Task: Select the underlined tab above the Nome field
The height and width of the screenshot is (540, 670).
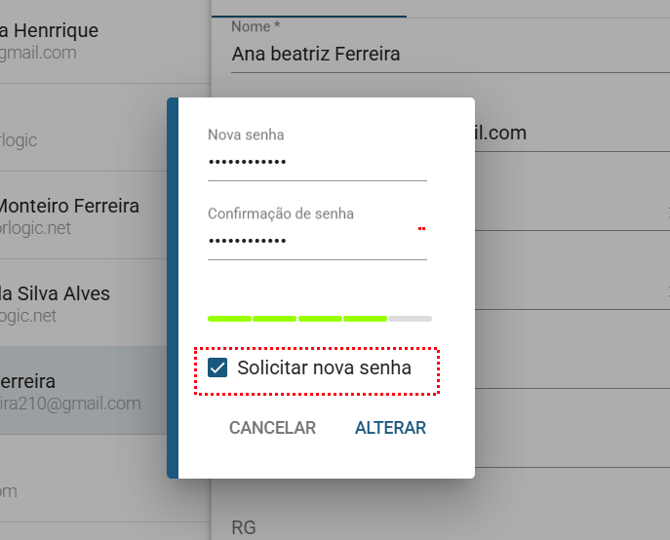Action: click(309, 10)
